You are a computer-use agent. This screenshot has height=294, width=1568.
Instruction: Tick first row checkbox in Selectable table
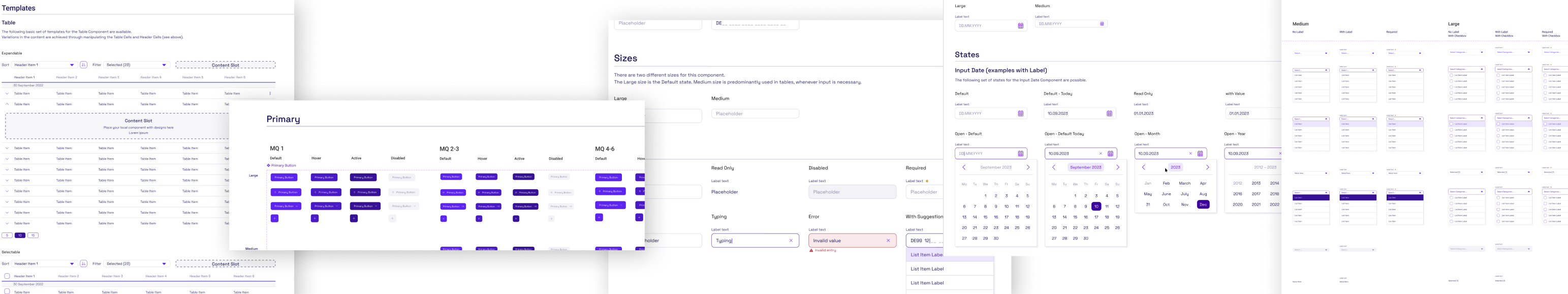click(7, 291)
